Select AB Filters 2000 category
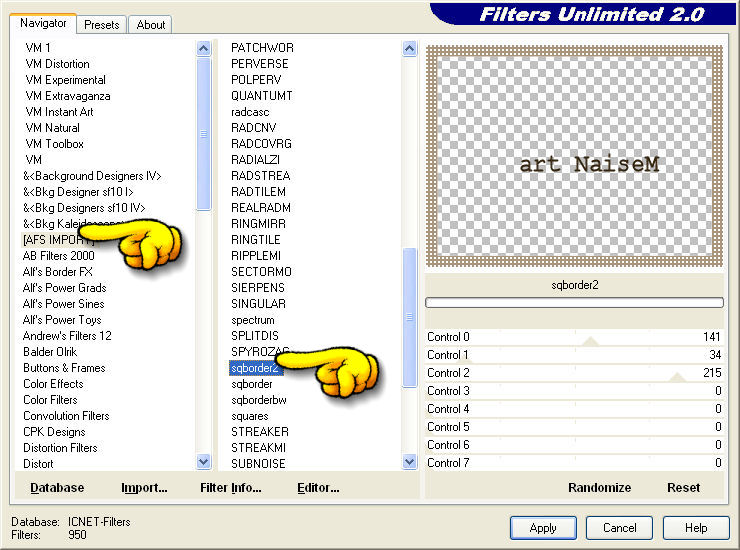This screenshot has height=550, width=740. point(59,256)
